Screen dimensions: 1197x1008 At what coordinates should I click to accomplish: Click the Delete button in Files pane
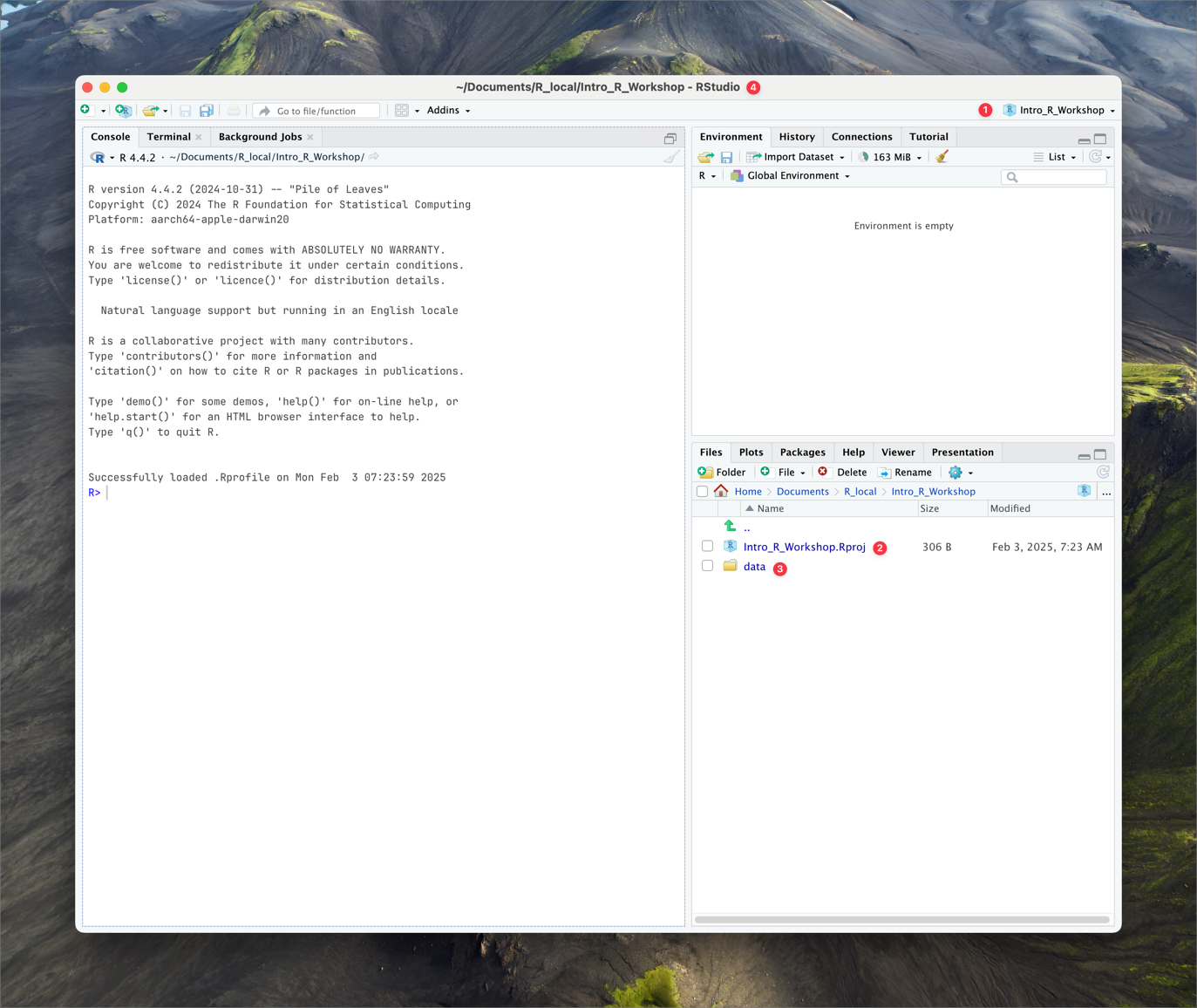tap(842, 473)
